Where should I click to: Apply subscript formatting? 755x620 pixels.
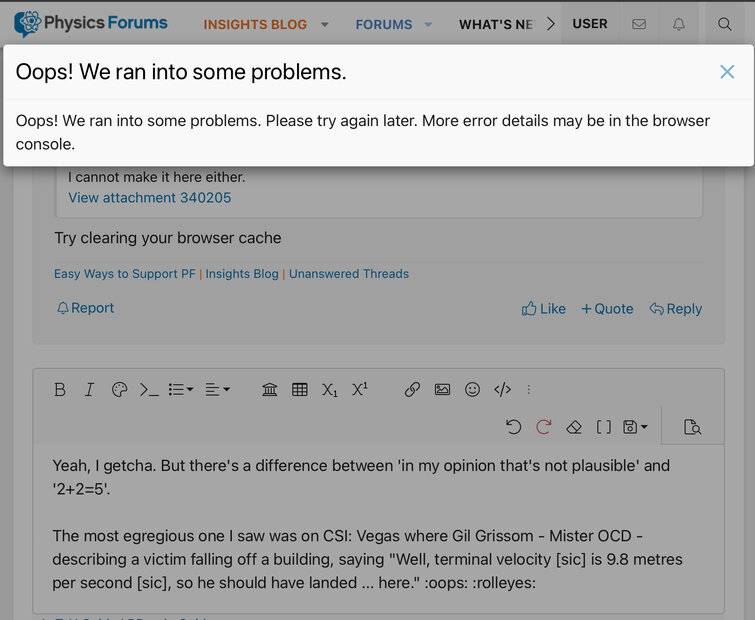[329, 390]
